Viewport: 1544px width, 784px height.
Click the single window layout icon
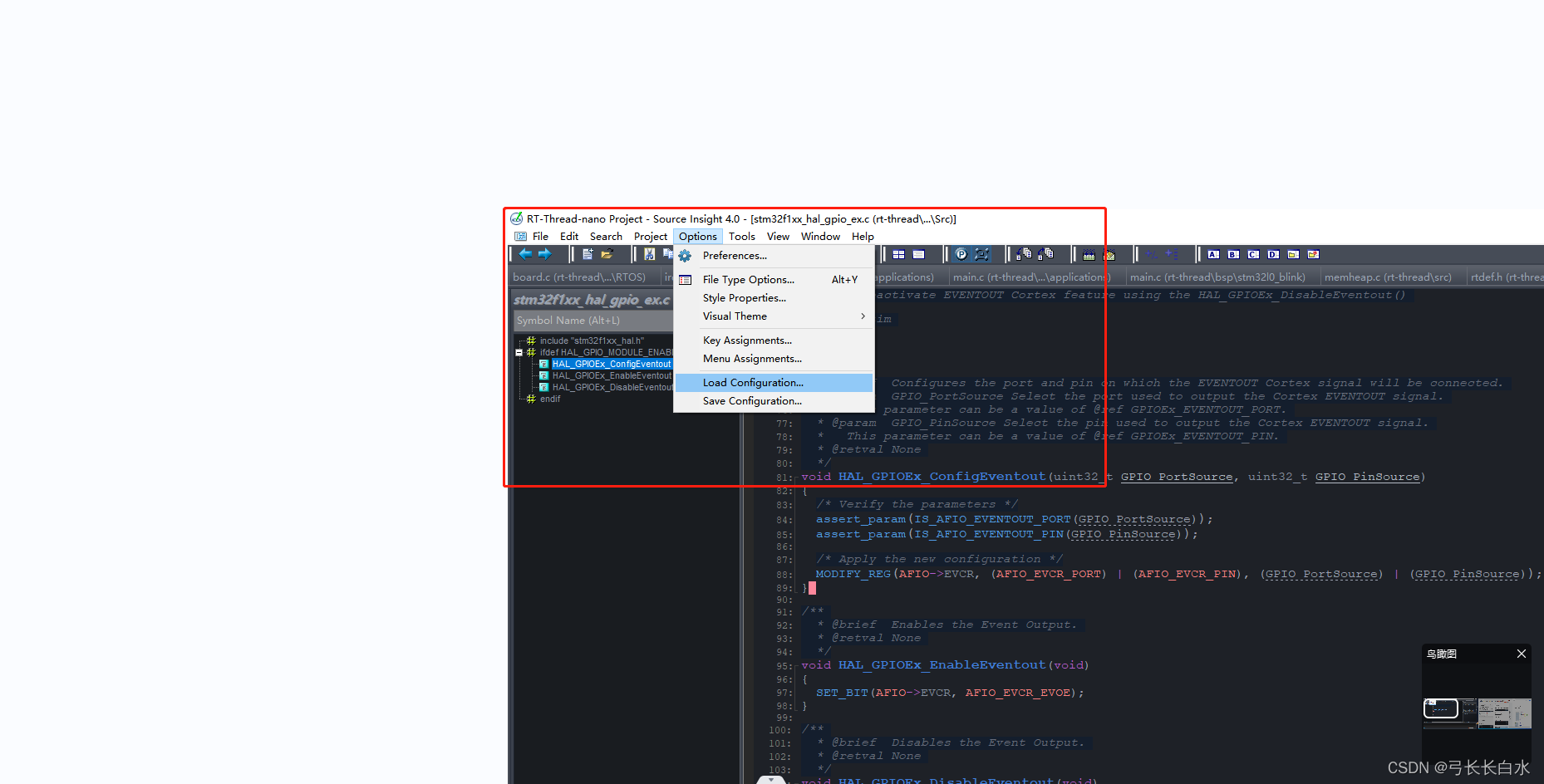918,254
